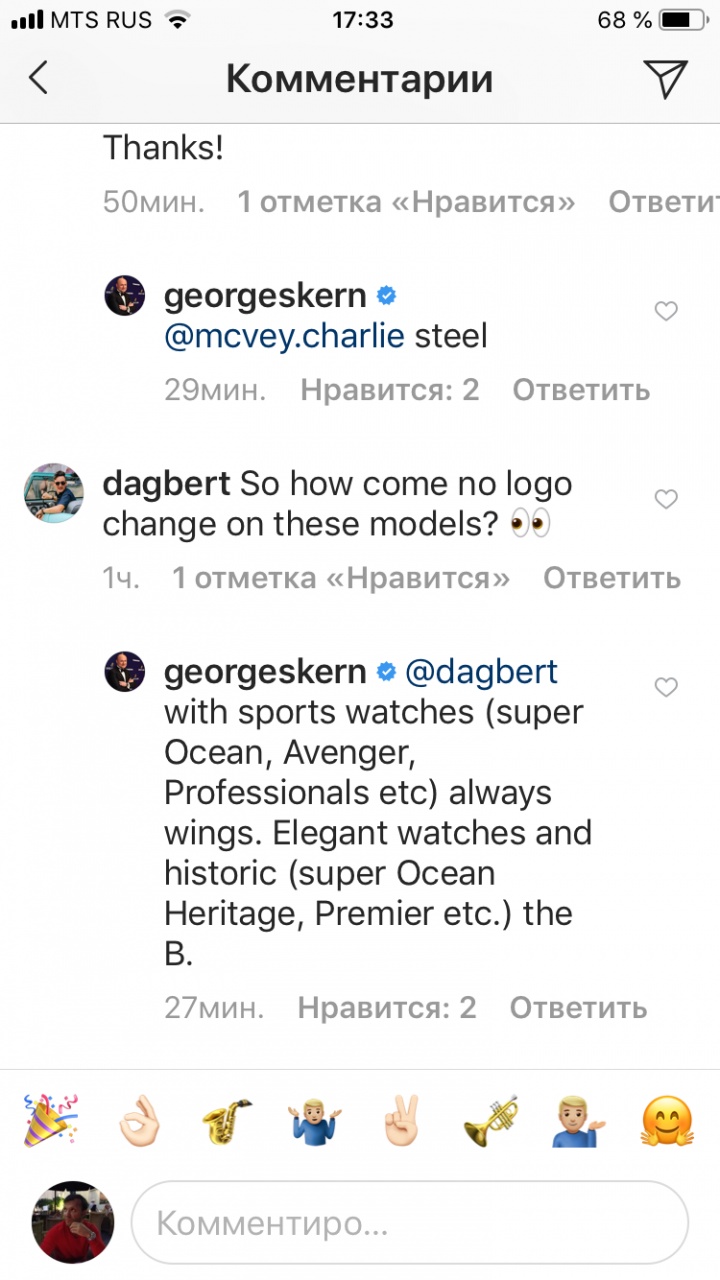Type in the comment input field
Screen dimensions: 720x1280
click(x=410, y=1222)
